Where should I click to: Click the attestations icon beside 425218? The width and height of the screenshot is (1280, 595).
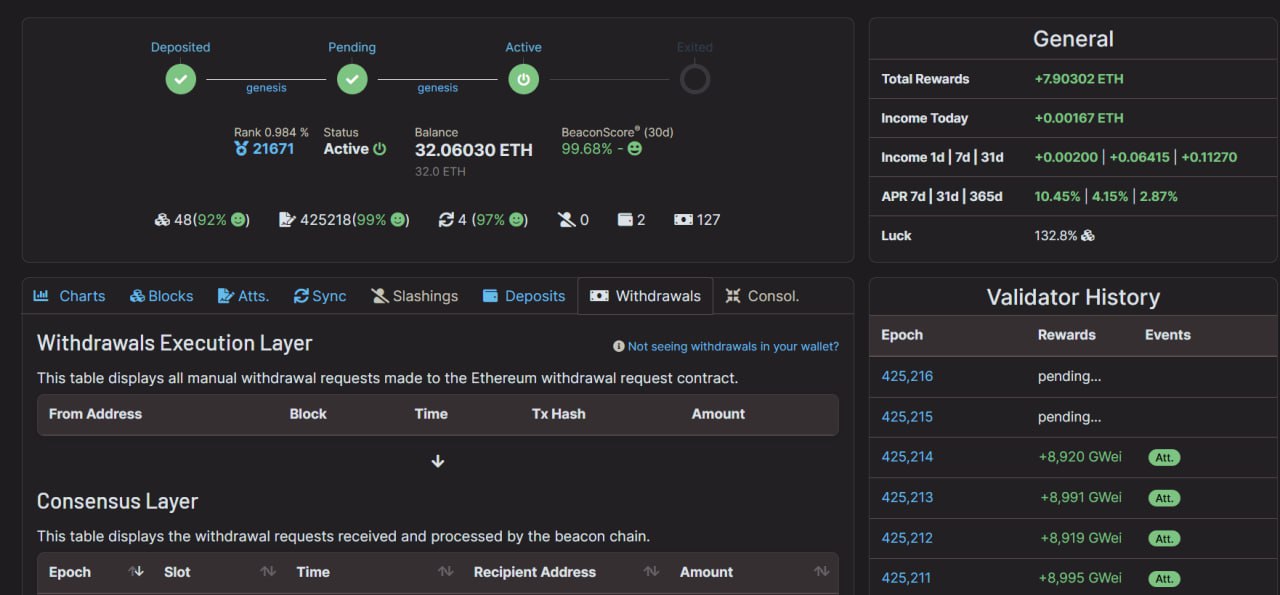tap(287, 220)
